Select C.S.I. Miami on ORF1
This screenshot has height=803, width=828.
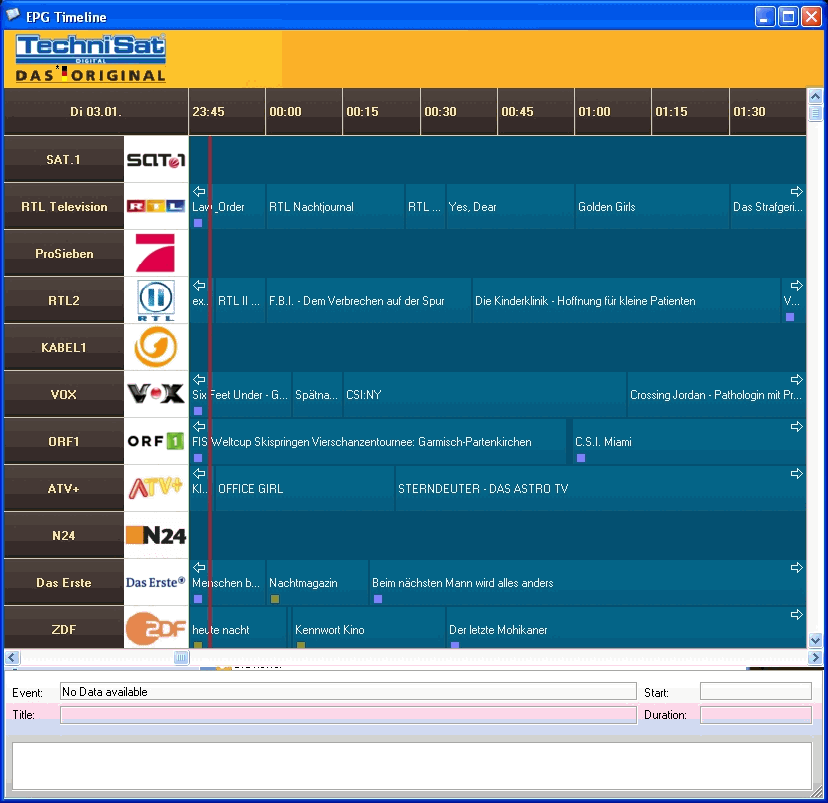(x=689, y=441)
